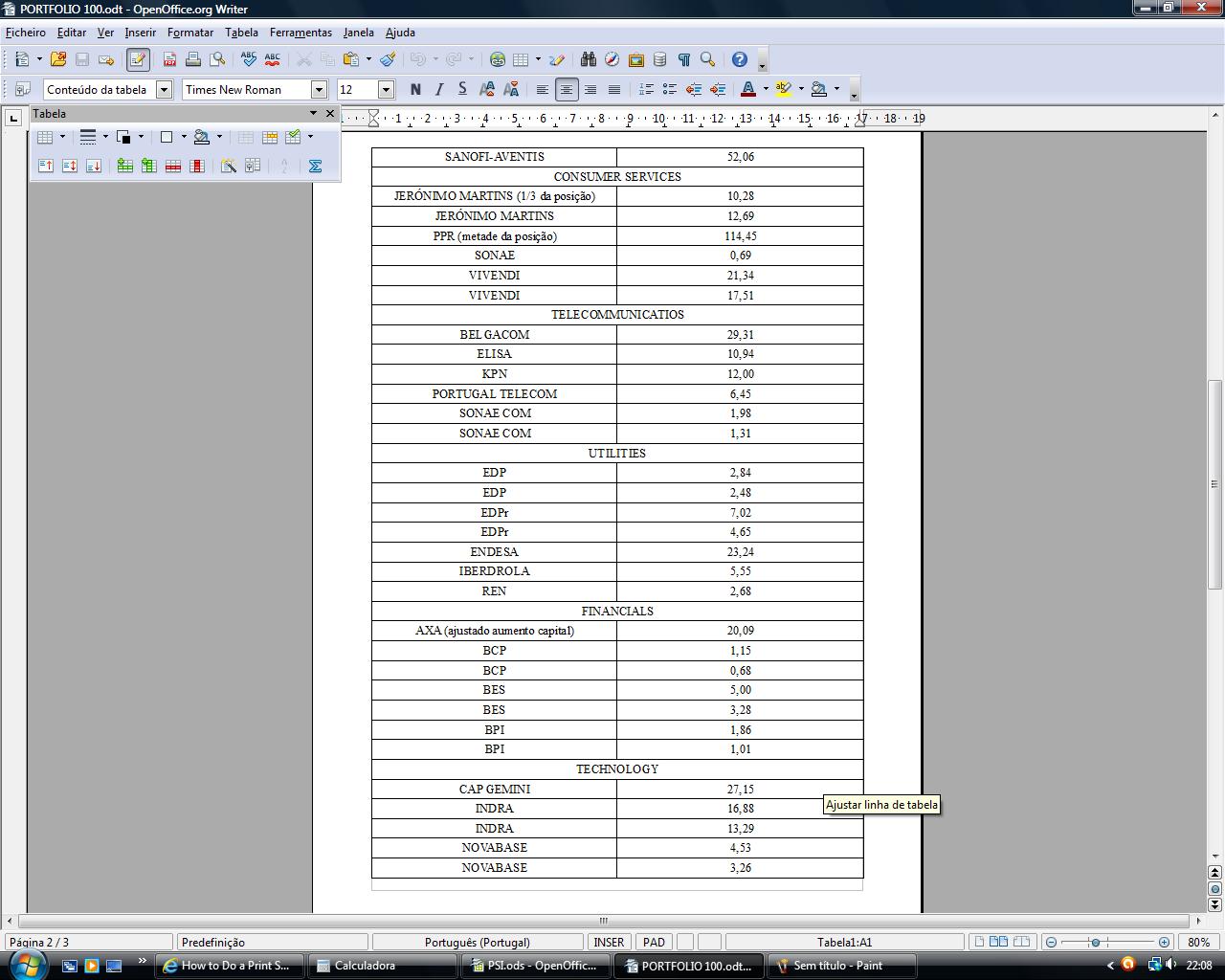Expand the font size 12 dropdown

pyautogui.click(x=387, y=89)
